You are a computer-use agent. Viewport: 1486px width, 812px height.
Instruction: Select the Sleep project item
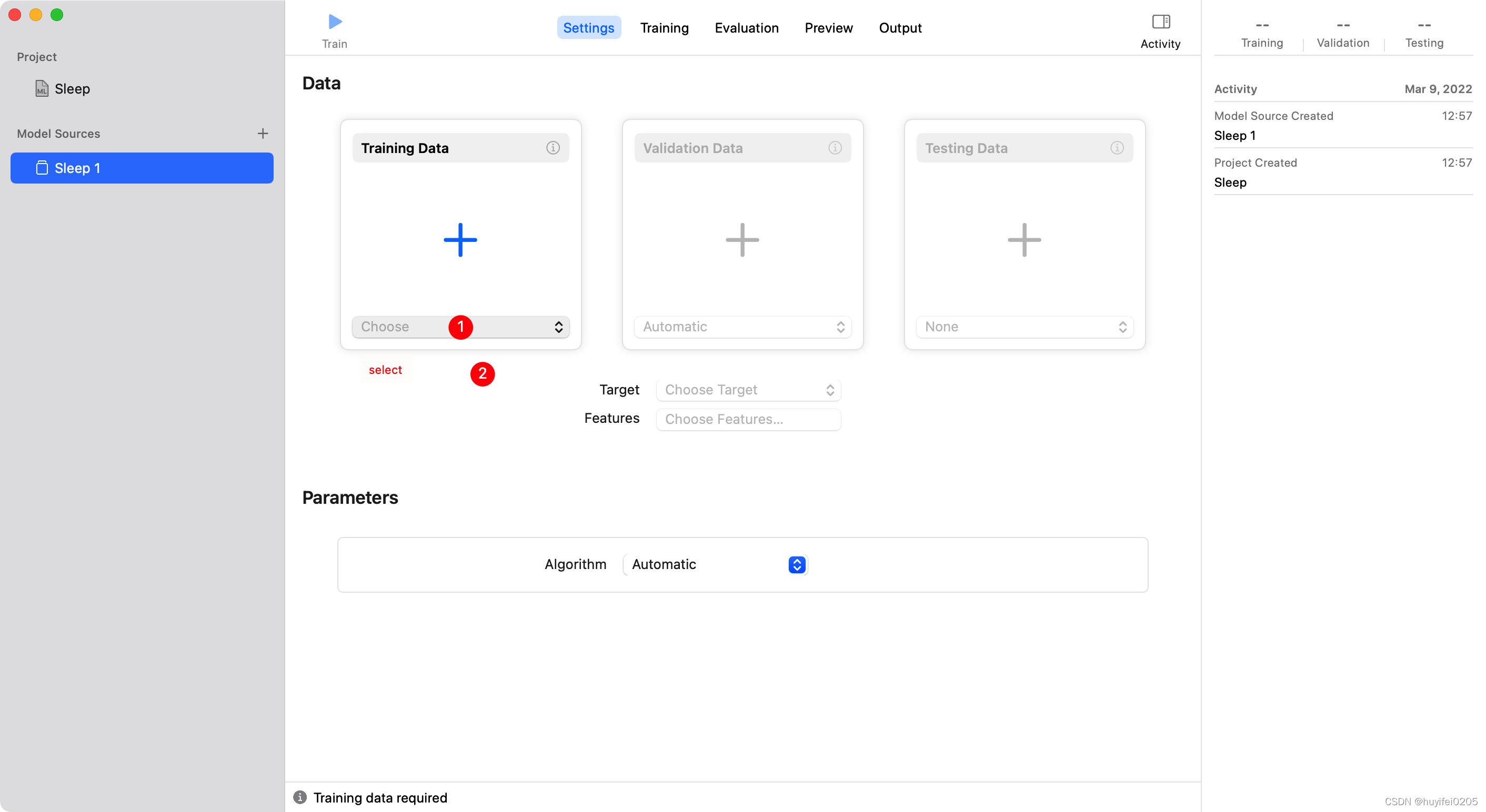72,89
